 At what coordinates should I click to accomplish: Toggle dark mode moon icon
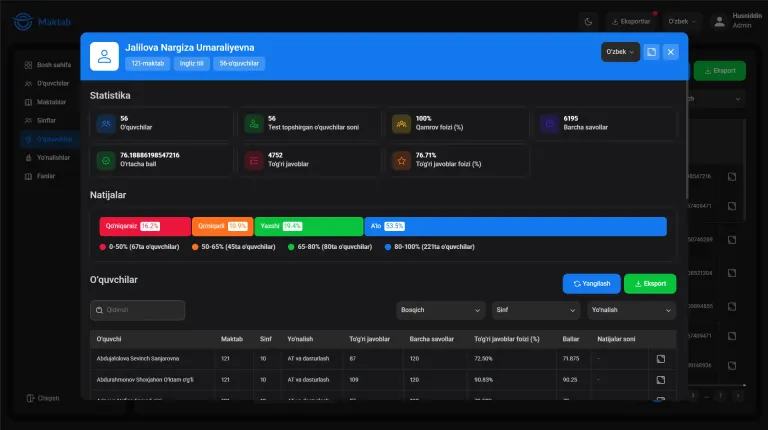coord(588,22)
